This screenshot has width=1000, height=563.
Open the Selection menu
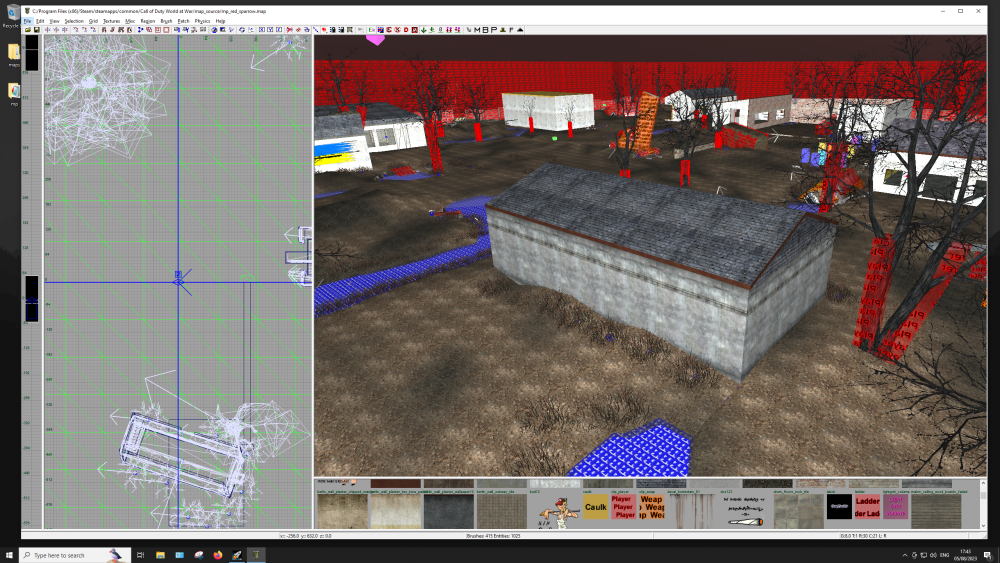[74, 21]
